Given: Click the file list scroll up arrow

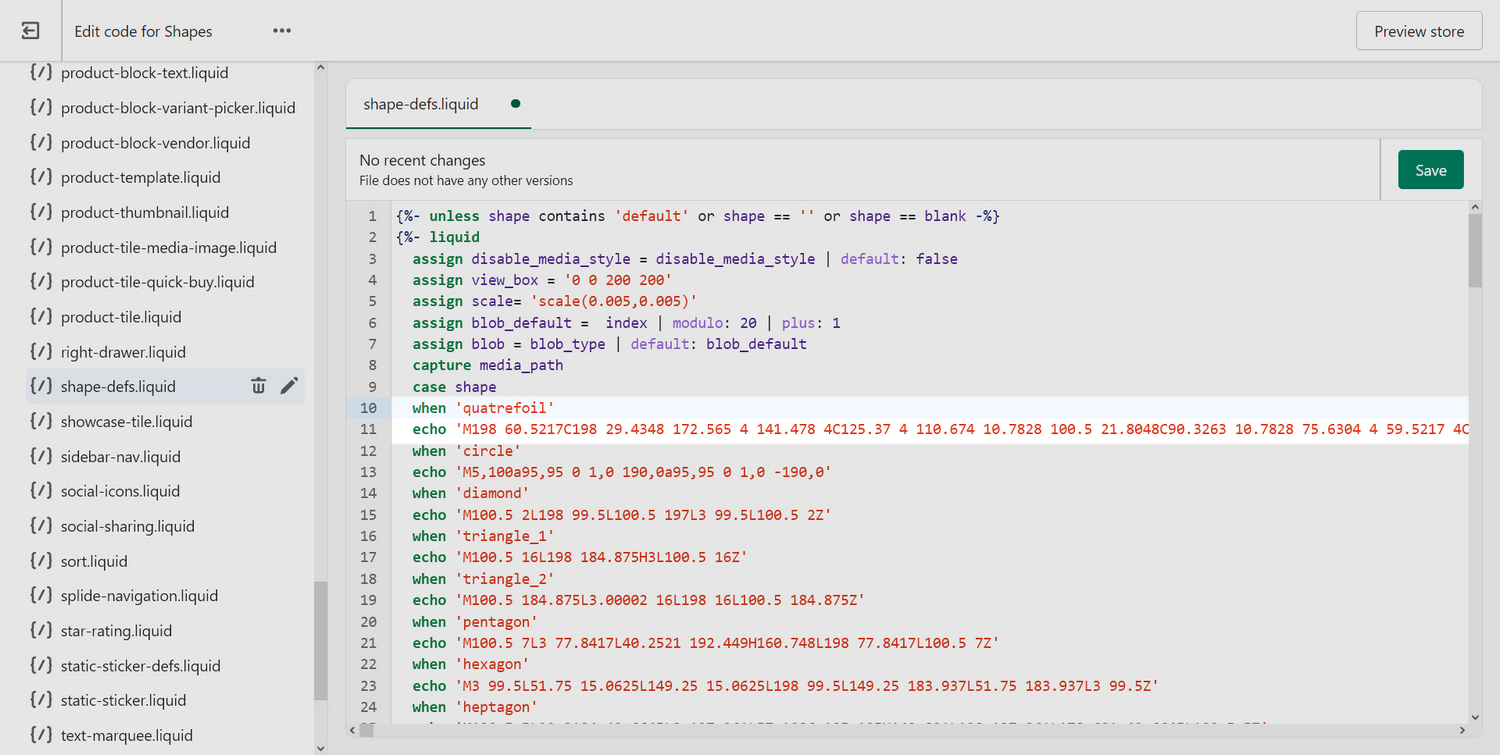Looking at the screenshot, I should coord(320,68).
